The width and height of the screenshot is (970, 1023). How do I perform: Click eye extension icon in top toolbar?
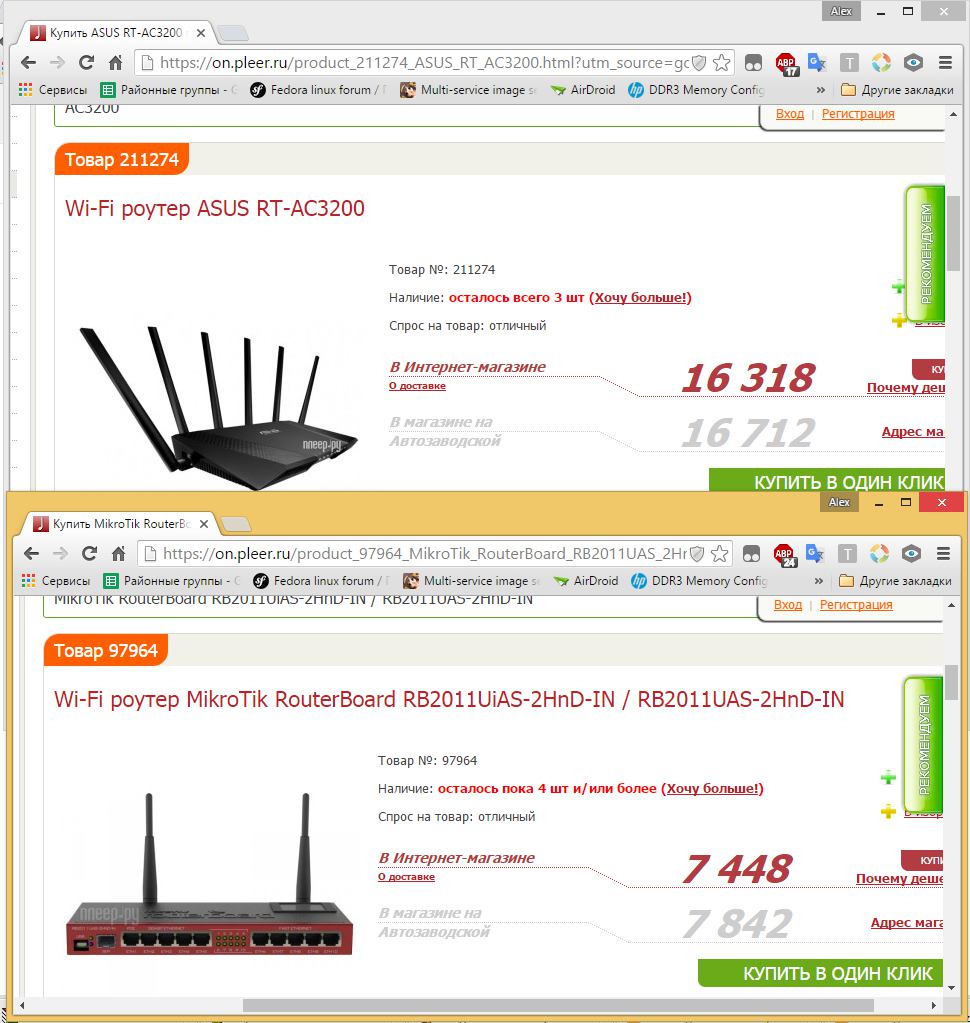(x=913, y=63)
